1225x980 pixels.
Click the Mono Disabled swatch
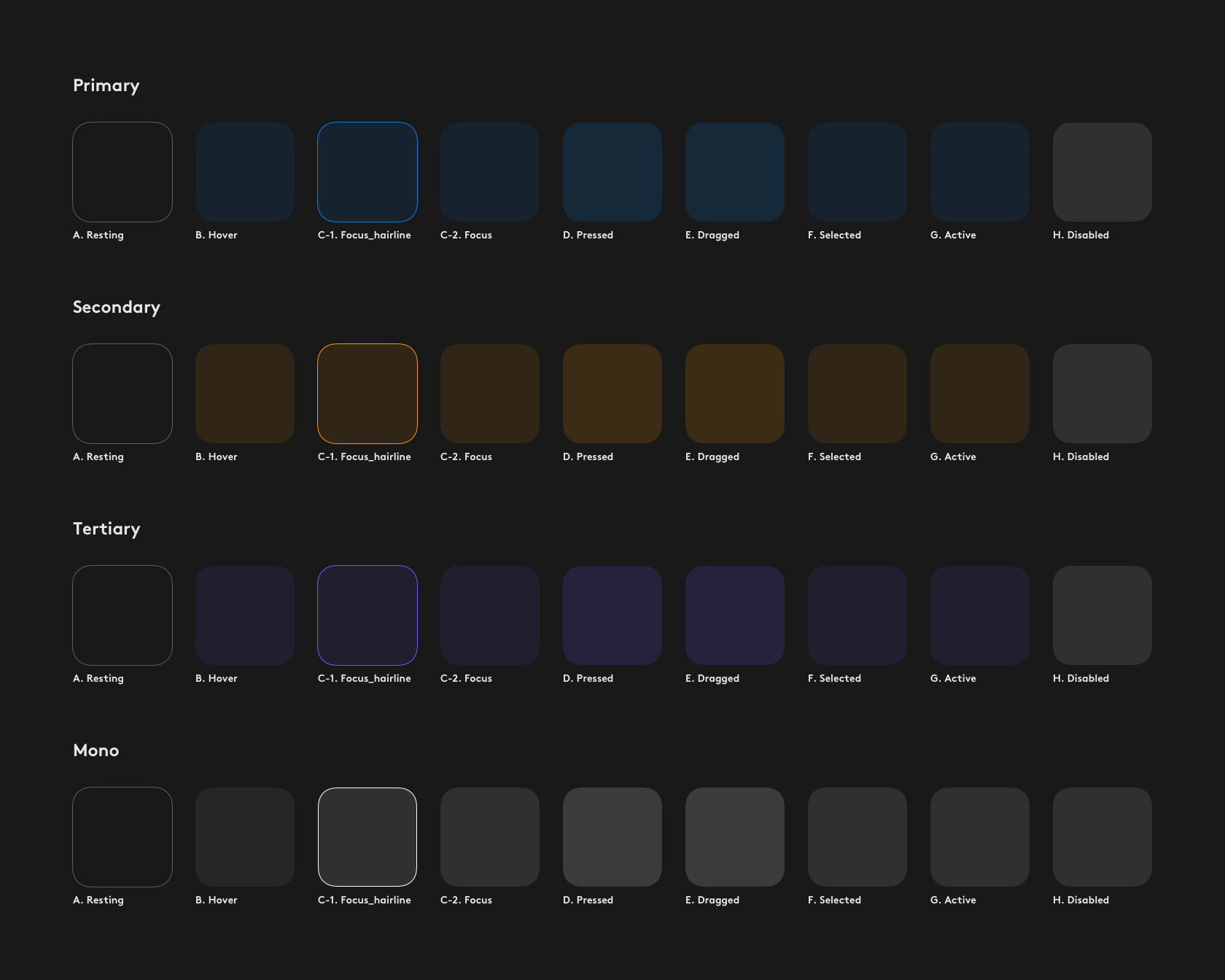[1102, 837]
